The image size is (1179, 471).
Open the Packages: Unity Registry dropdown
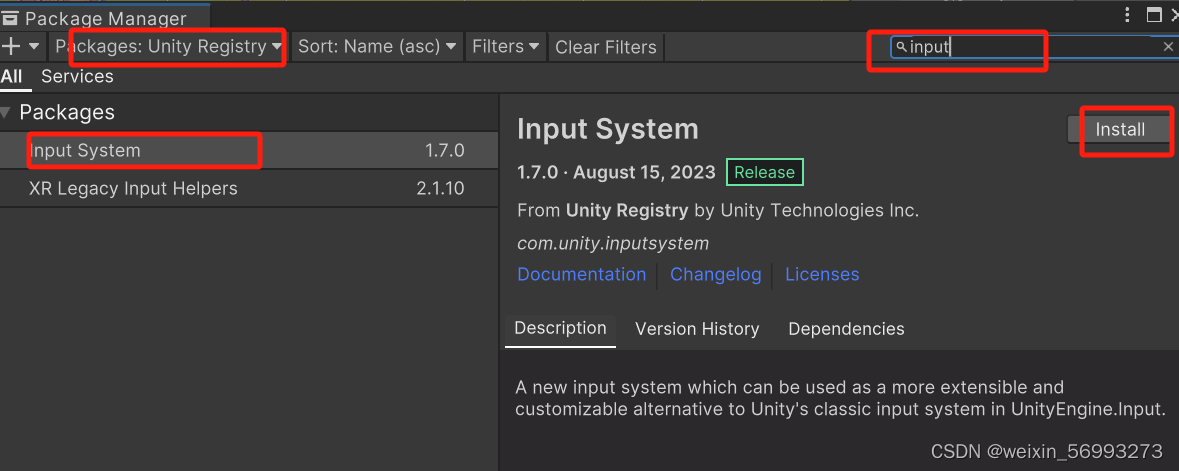tap(168, 47)
